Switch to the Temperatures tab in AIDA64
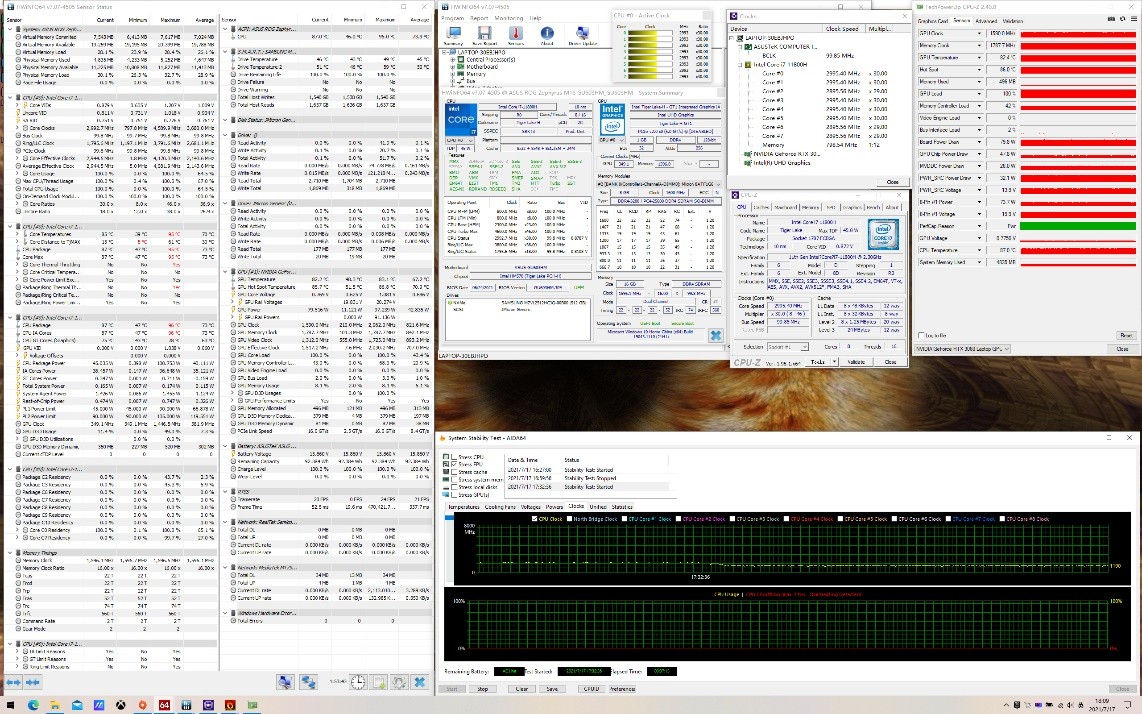Image resolution: width=1142 pixels, height=714 pixels. (x=464, y=507)
